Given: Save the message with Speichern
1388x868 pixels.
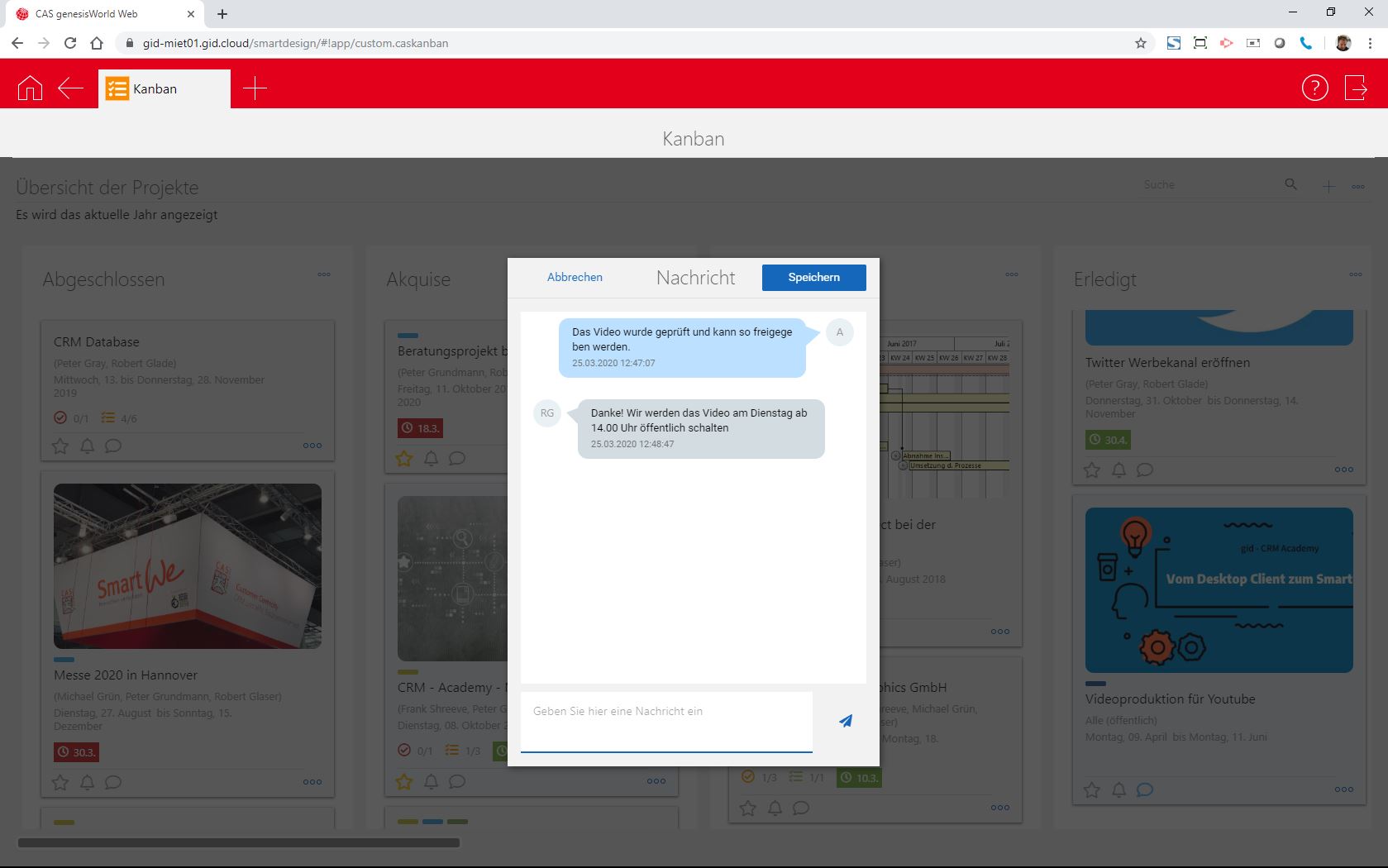Looking at the screenshot, I should [813, 278].
